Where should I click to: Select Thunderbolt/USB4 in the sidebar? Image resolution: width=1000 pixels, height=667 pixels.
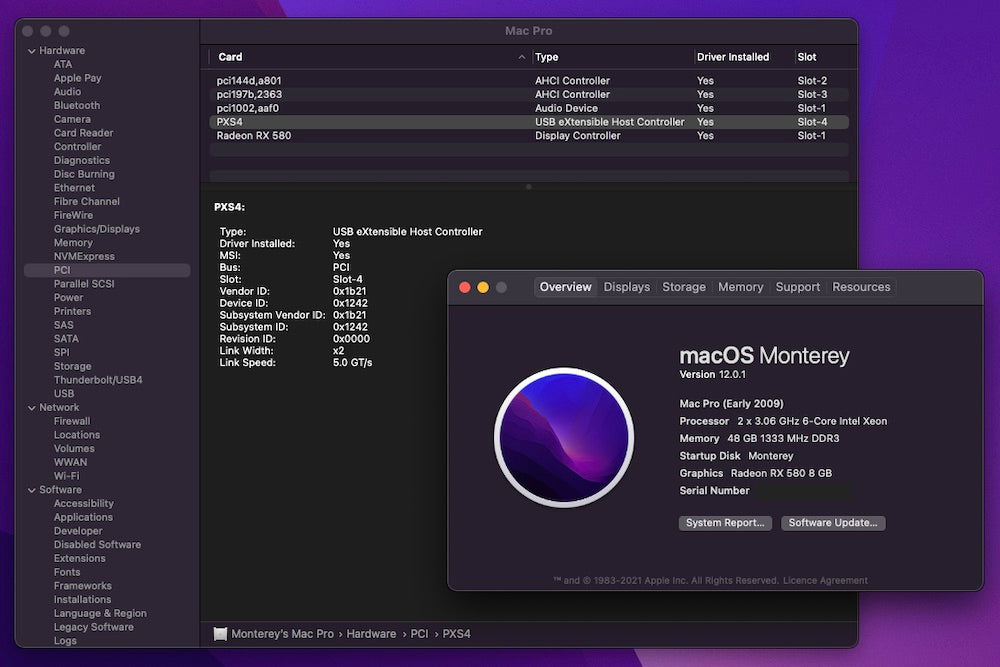tap(98, 380)
